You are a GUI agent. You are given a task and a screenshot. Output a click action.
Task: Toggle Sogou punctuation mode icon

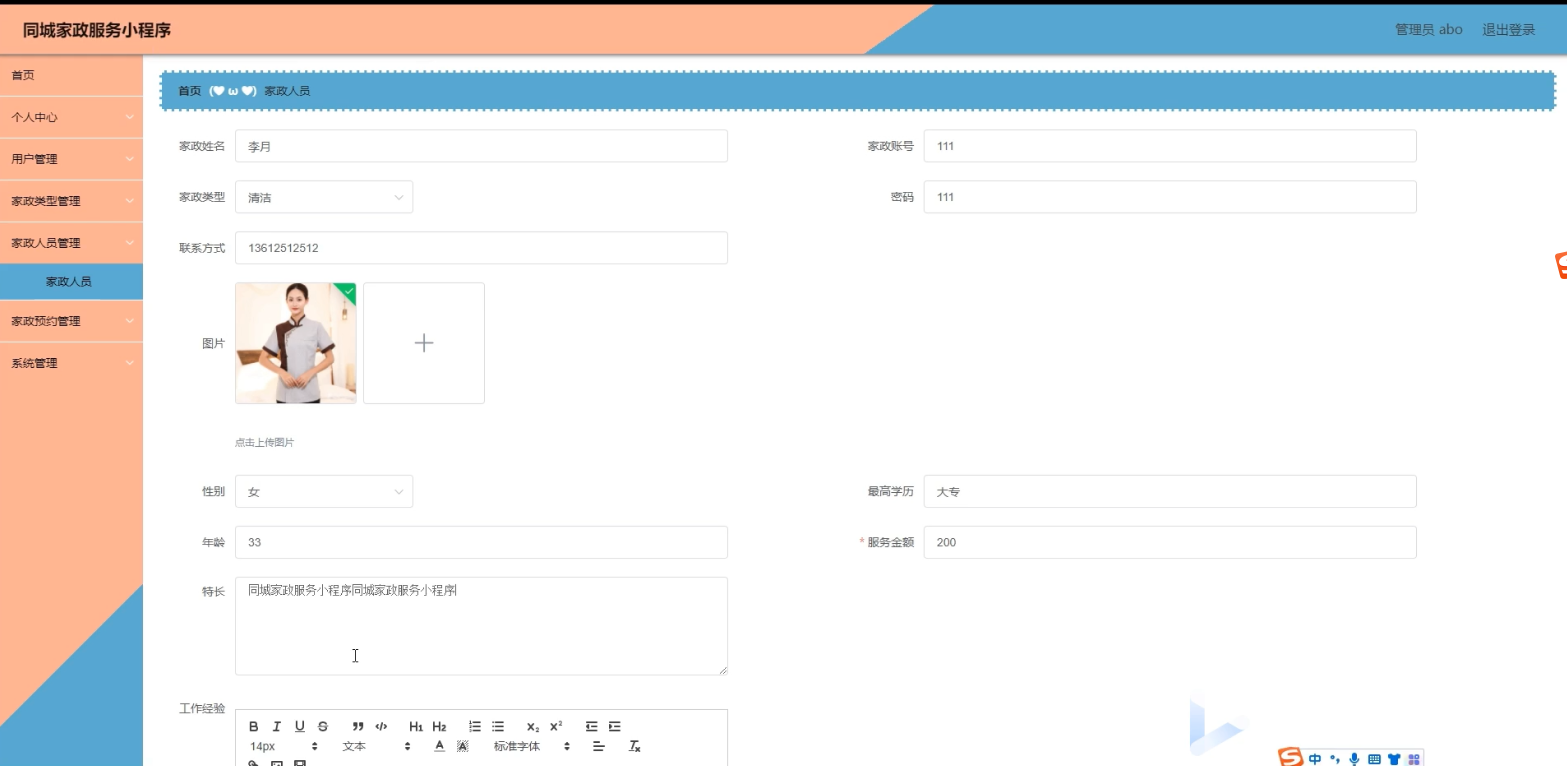[1334, 759]
